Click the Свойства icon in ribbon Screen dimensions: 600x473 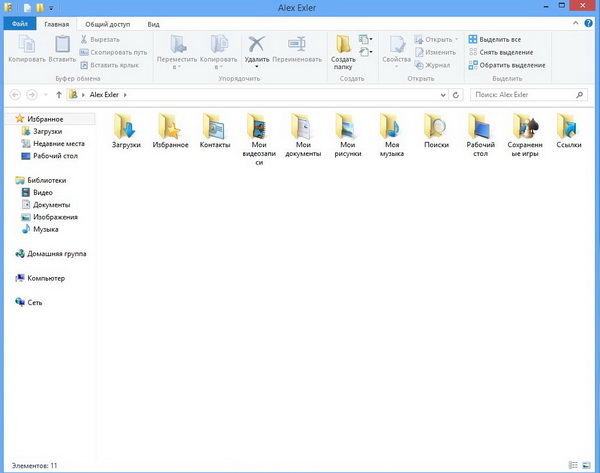tap(396, 44)
